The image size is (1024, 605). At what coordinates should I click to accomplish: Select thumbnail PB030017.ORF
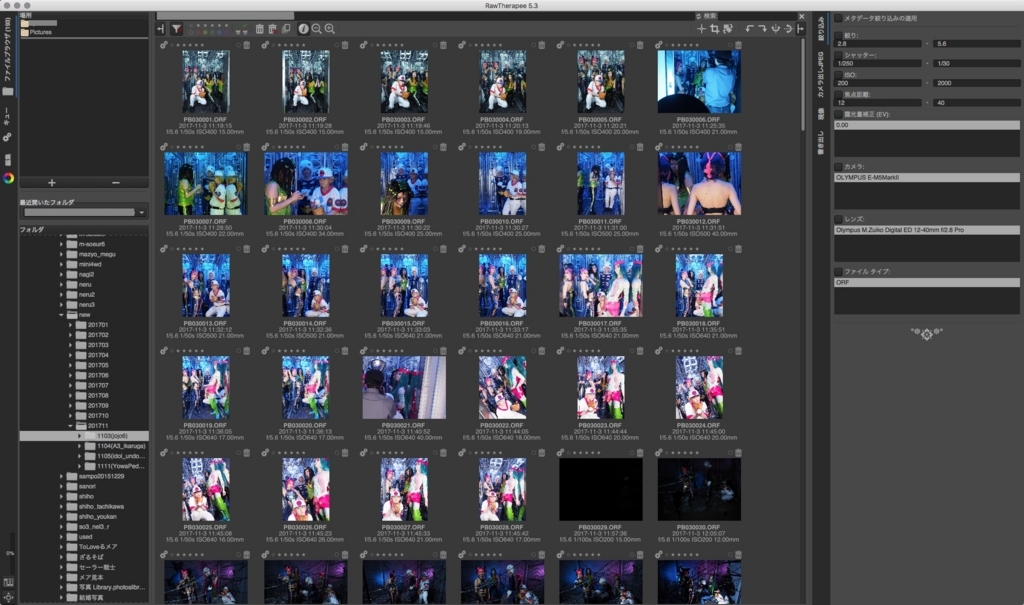[x=601, y=286]
